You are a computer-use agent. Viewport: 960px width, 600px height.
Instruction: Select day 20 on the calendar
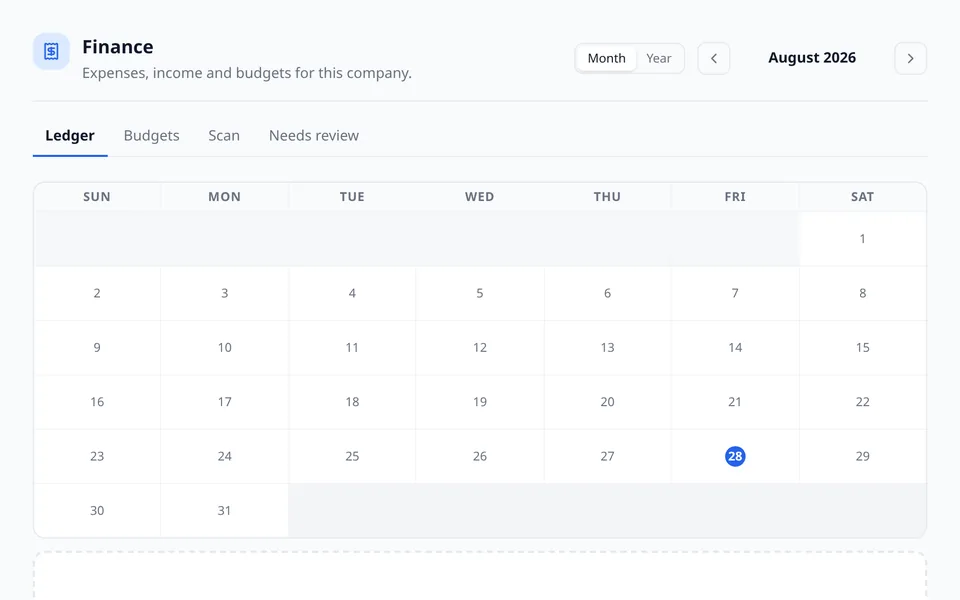pyautogui.click(x=607, y=402)
